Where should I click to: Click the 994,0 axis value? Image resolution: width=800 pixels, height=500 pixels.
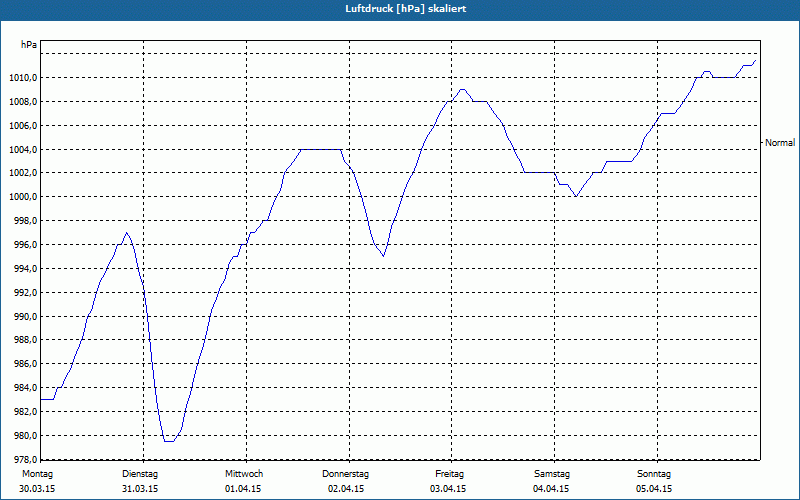(25, 269)
